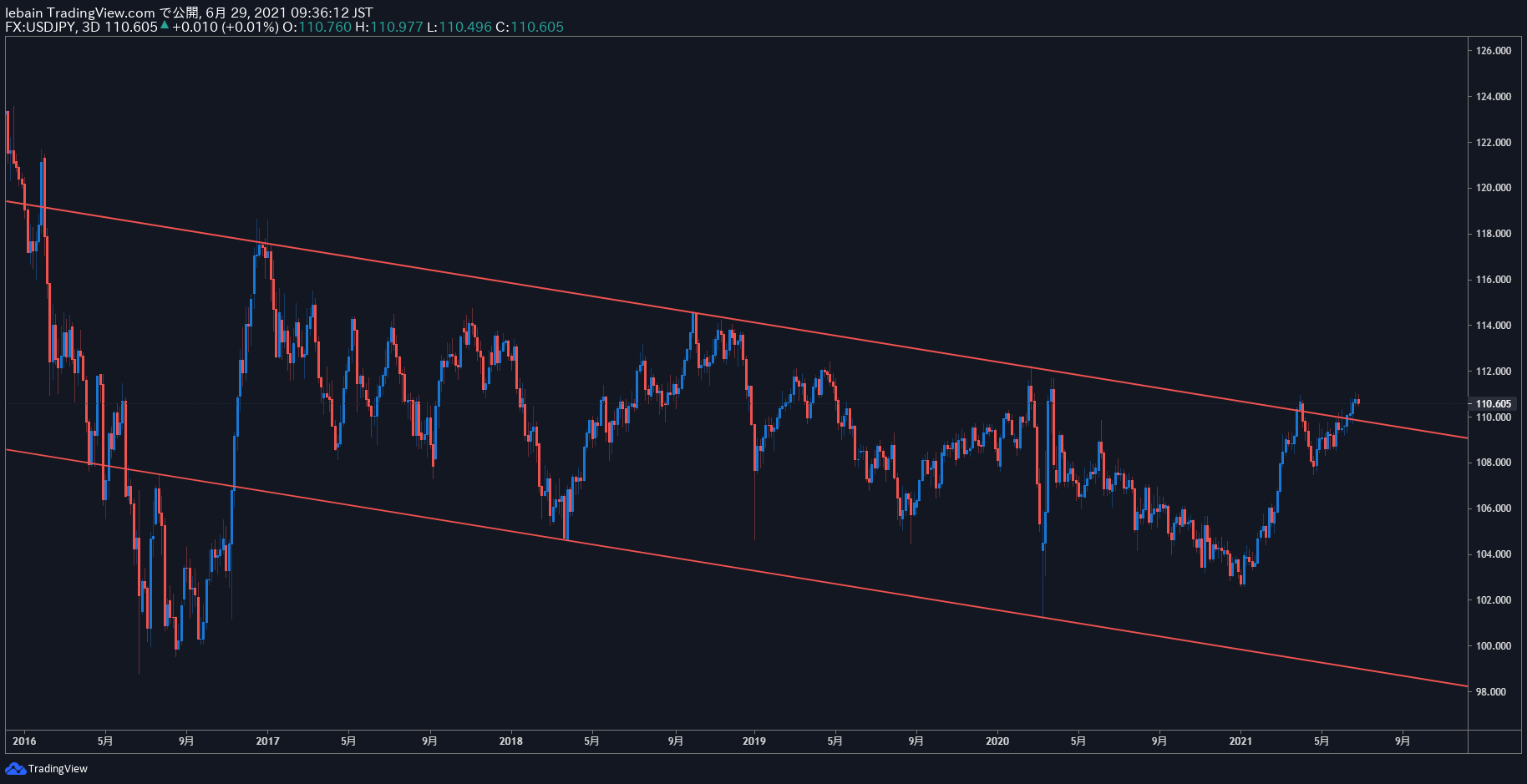Screen dimensions: 1527x784
Task: Click the publish date 6月 29, 2021
Action: [246, 13]
